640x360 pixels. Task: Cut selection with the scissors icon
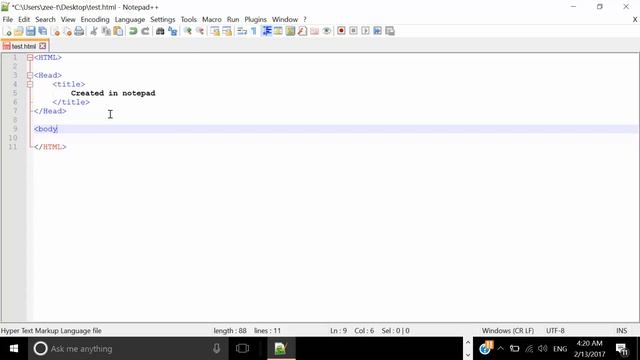pos(94,31)
